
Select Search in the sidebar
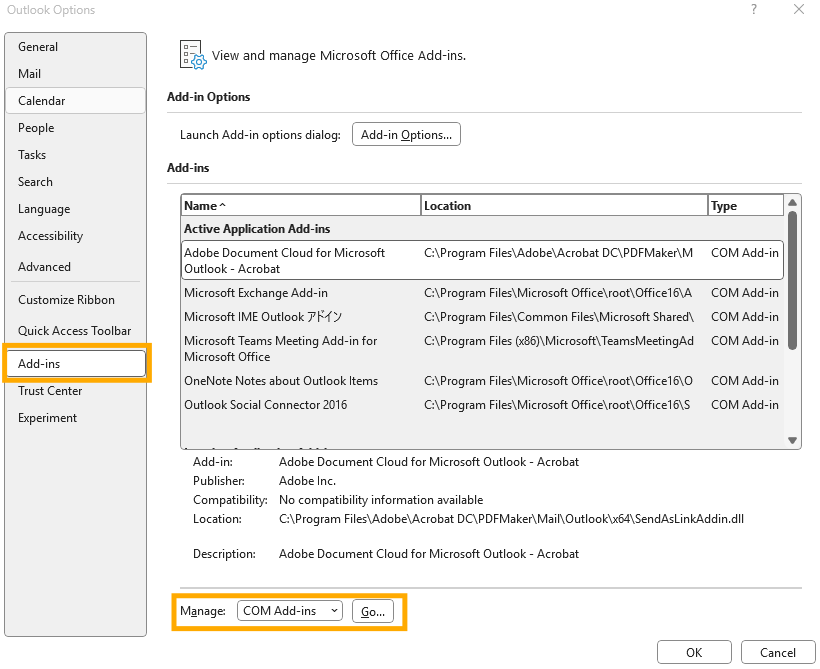(x=75, y=182)
